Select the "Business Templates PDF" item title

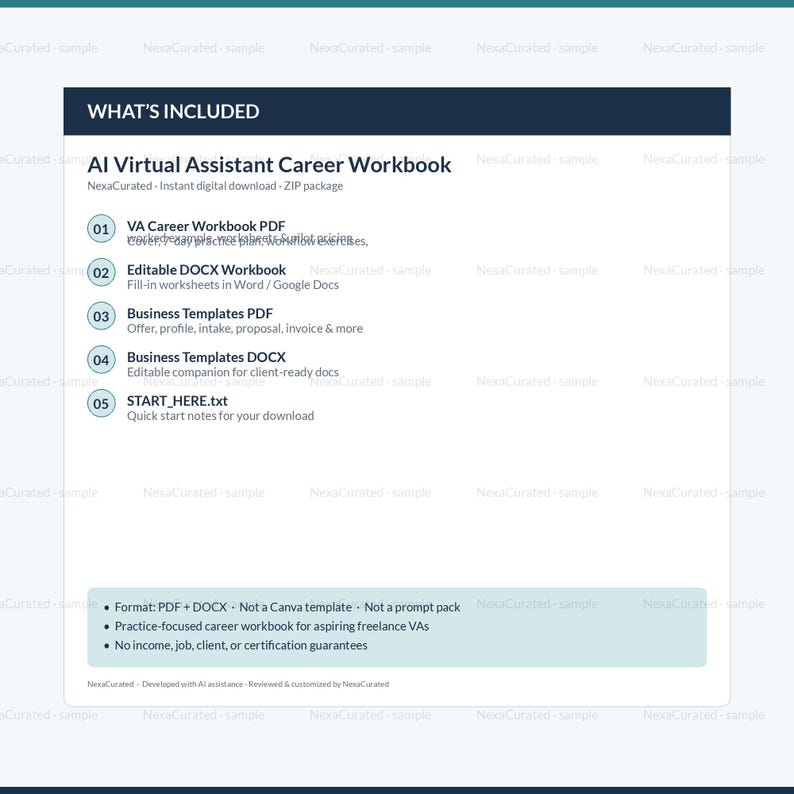tap(200, 313)
